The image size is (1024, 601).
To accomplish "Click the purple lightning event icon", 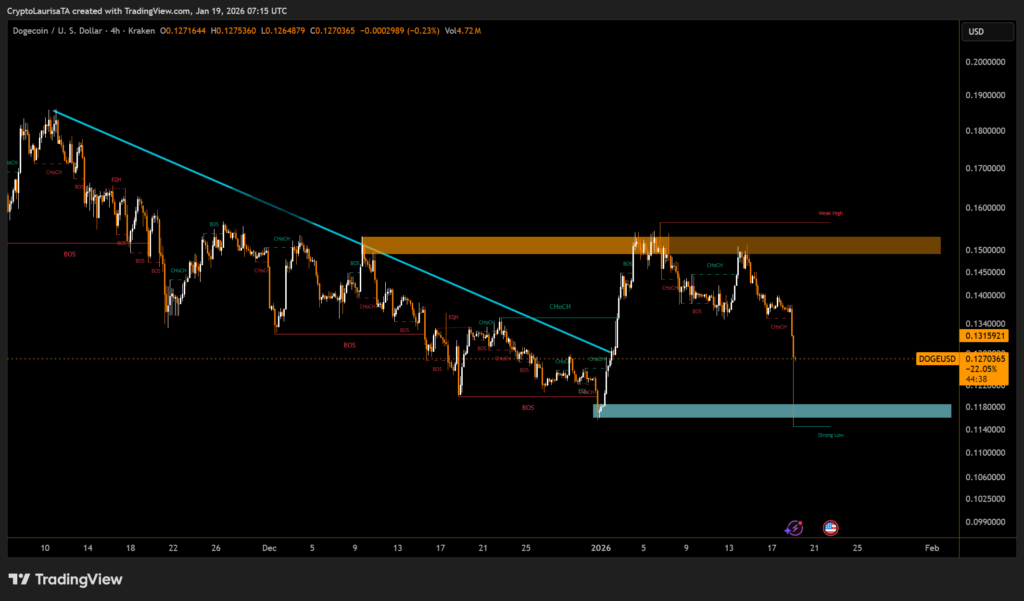I will [794, 527].
